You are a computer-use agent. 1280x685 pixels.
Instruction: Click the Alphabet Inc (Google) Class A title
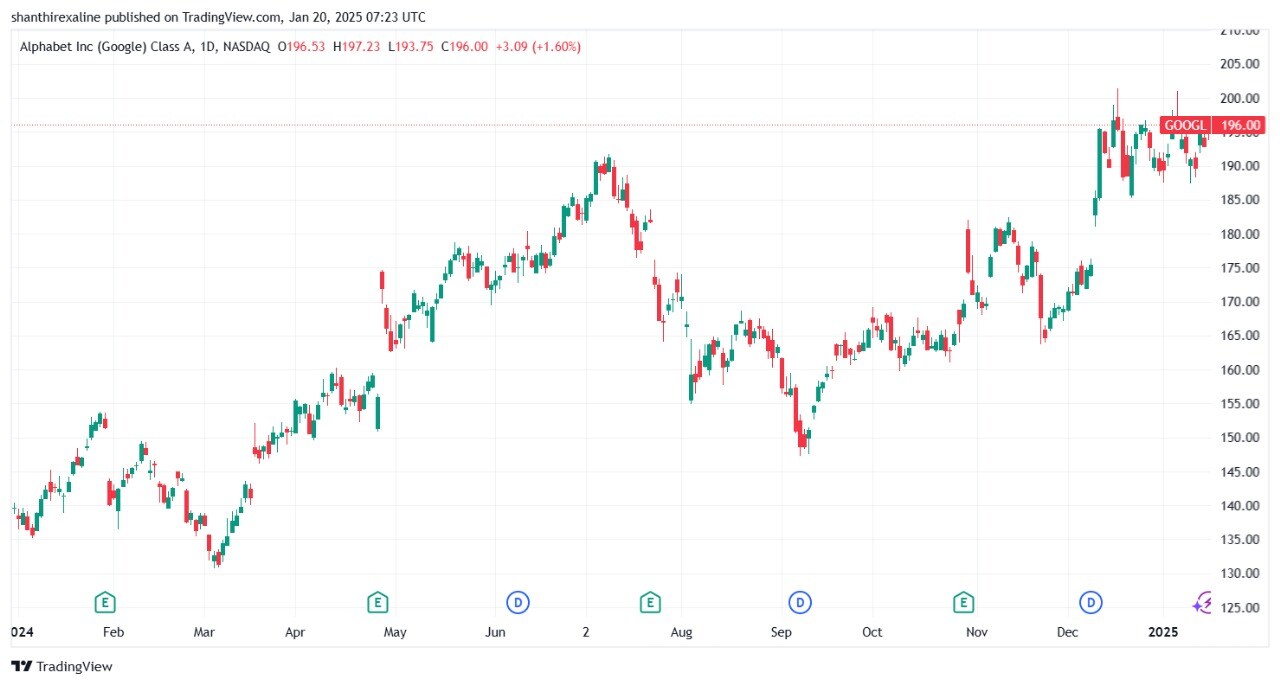(x=107, y=47)
